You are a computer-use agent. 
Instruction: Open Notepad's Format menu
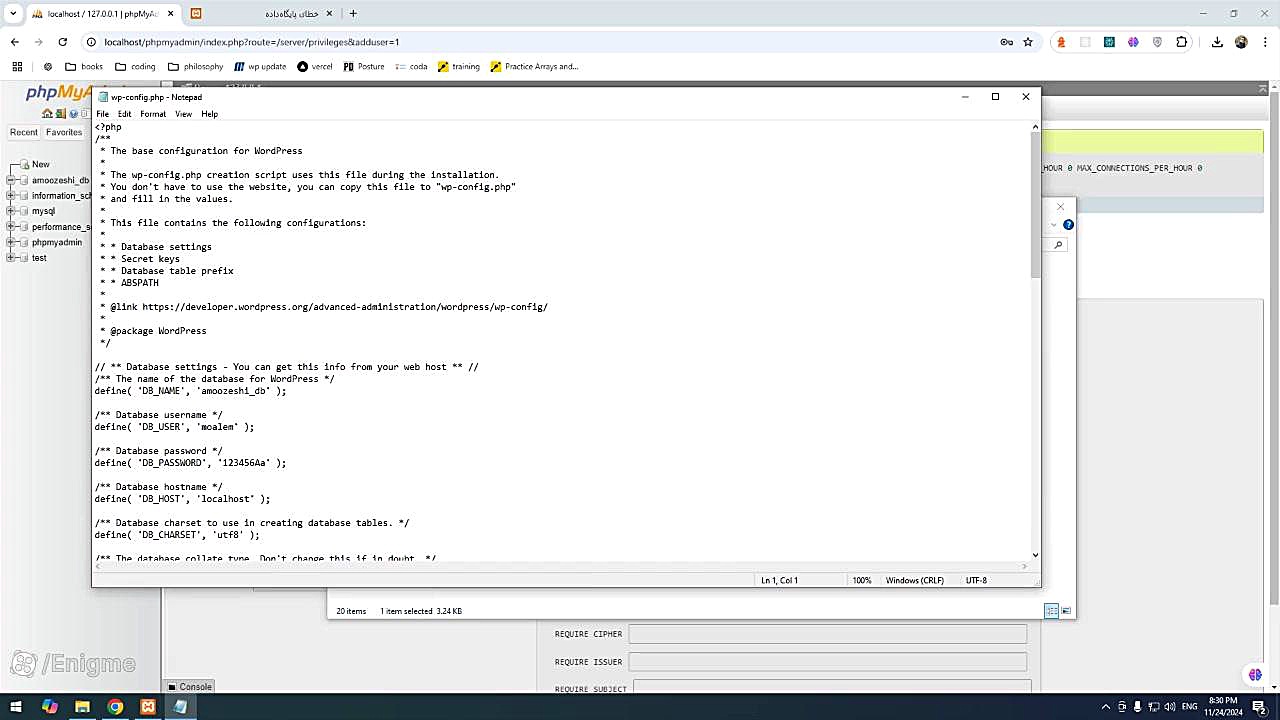(x=153, y=114)
